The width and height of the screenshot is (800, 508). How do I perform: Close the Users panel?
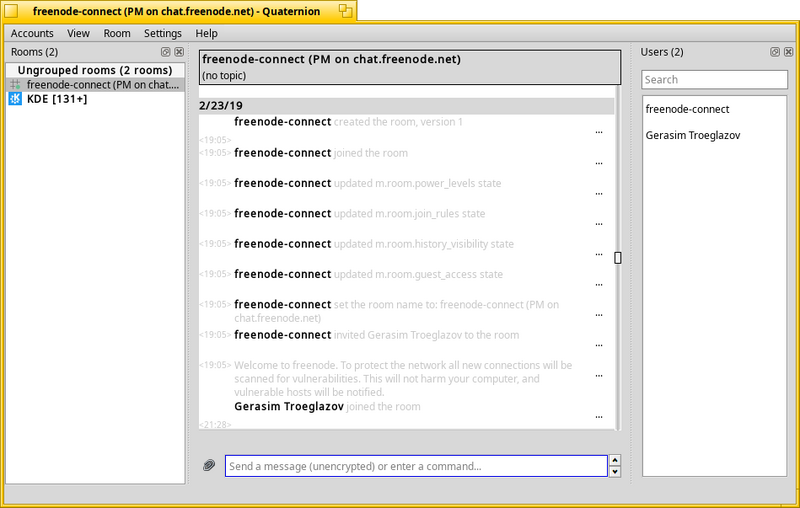[x=789, y=52]
